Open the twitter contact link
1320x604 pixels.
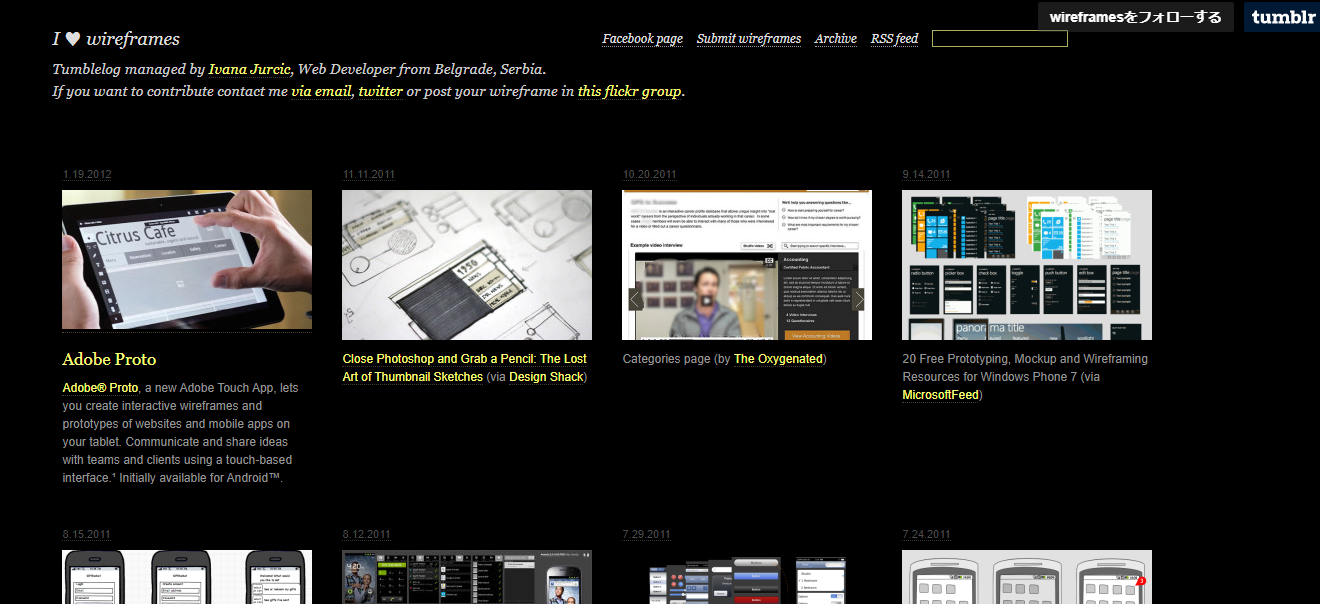pos(380,91)
